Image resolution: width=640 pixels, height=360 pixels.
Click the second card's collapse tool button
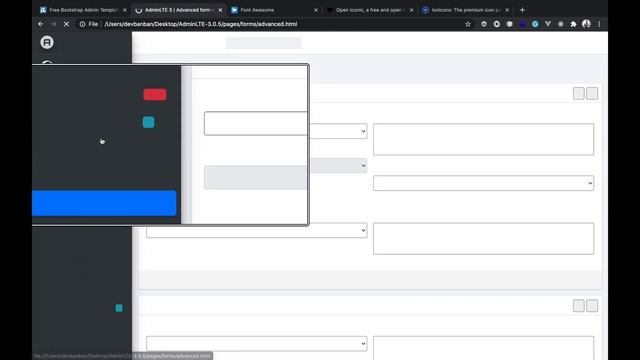[578, 306]
